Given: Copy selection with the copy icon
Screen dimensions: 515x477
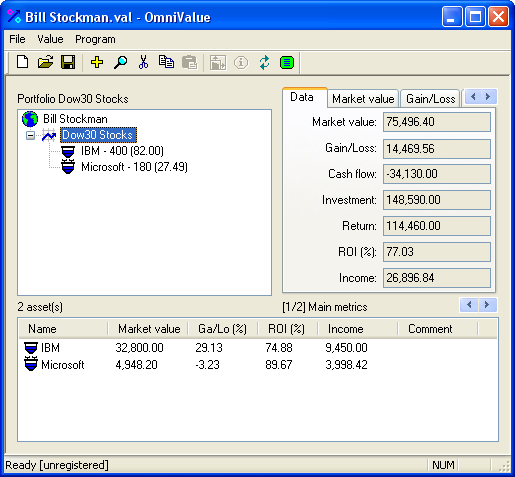Looking at the screenshot, I should tap(166, 62).
